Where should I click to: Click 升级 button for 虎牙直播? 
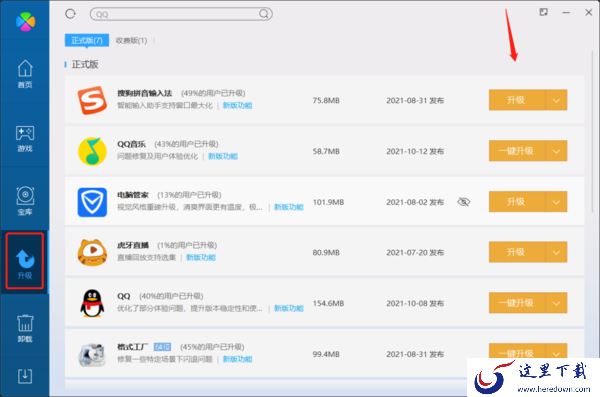[x=517, y=252]
